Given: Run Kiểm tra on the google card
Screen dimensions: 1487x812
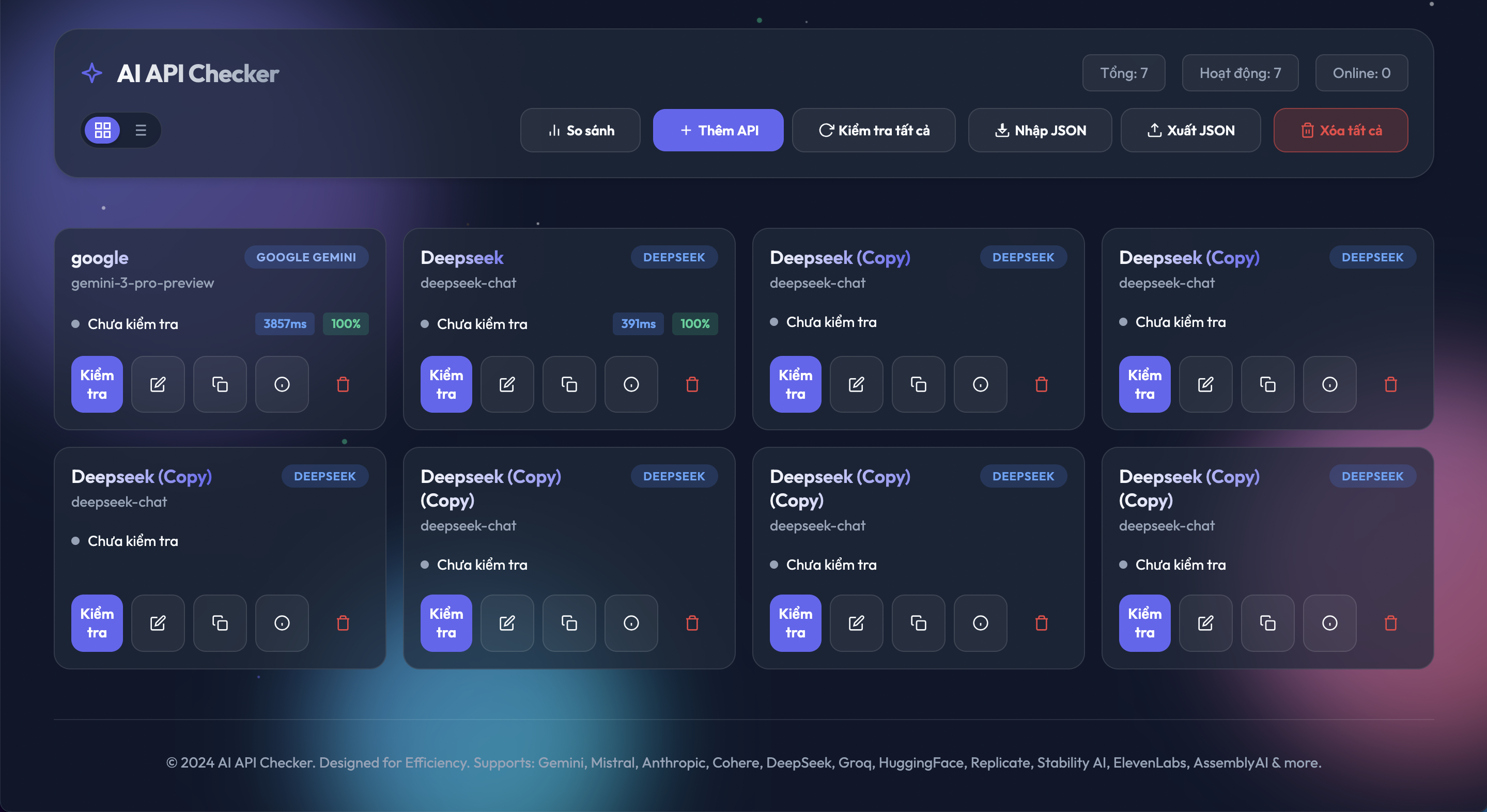Looking at the screenshot, I should tap(97, 384).
